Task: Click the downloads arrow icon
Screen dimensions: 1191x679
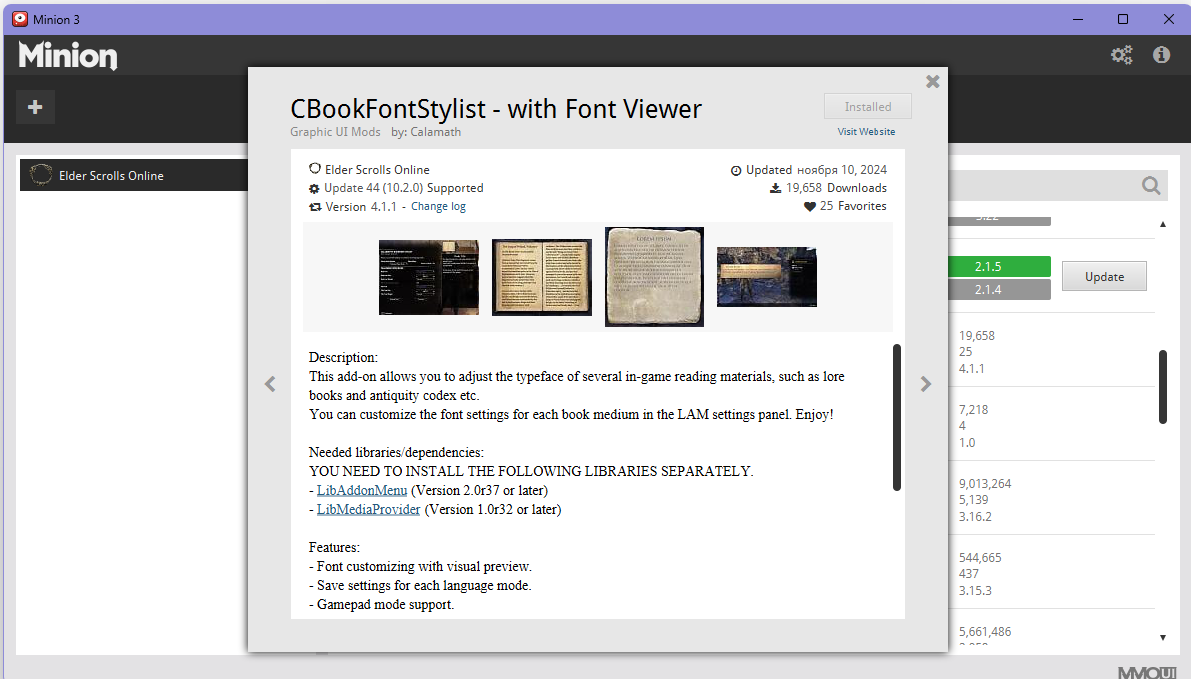Action: point(776,188)
